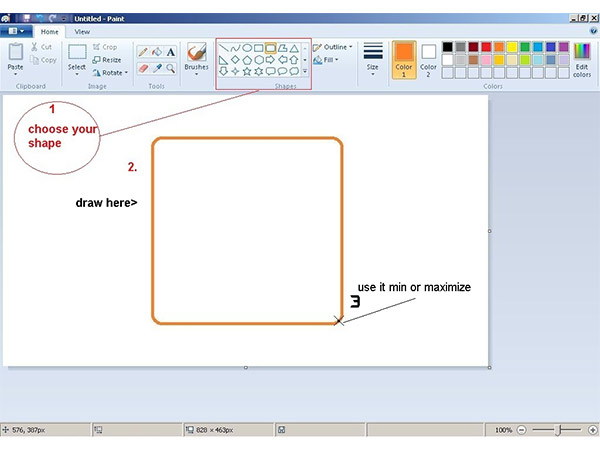Select the Eraser tool

(142, 68)
